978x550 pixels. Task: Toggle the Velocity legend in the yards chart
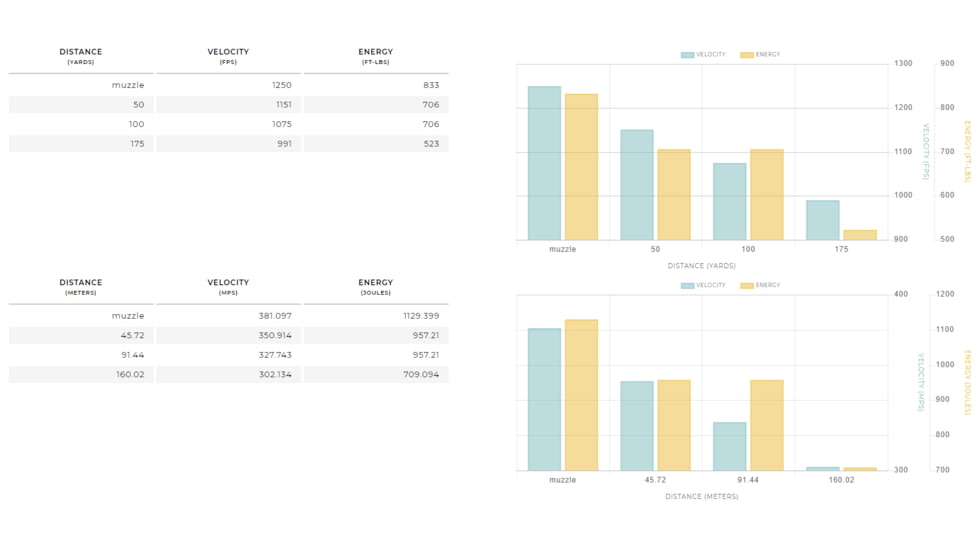pos(703,55)
